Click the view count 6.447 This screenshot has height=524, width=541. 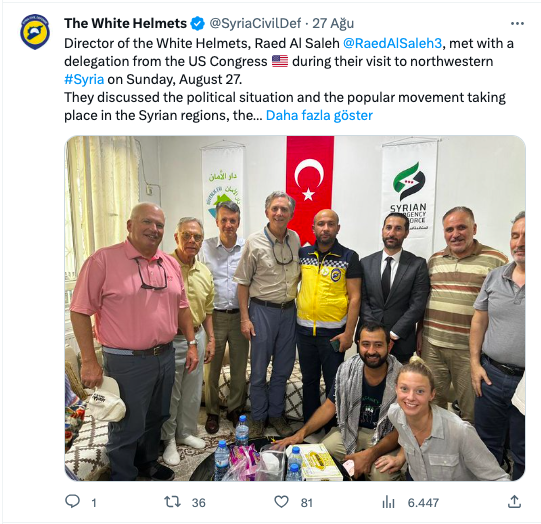pos(423,503)
